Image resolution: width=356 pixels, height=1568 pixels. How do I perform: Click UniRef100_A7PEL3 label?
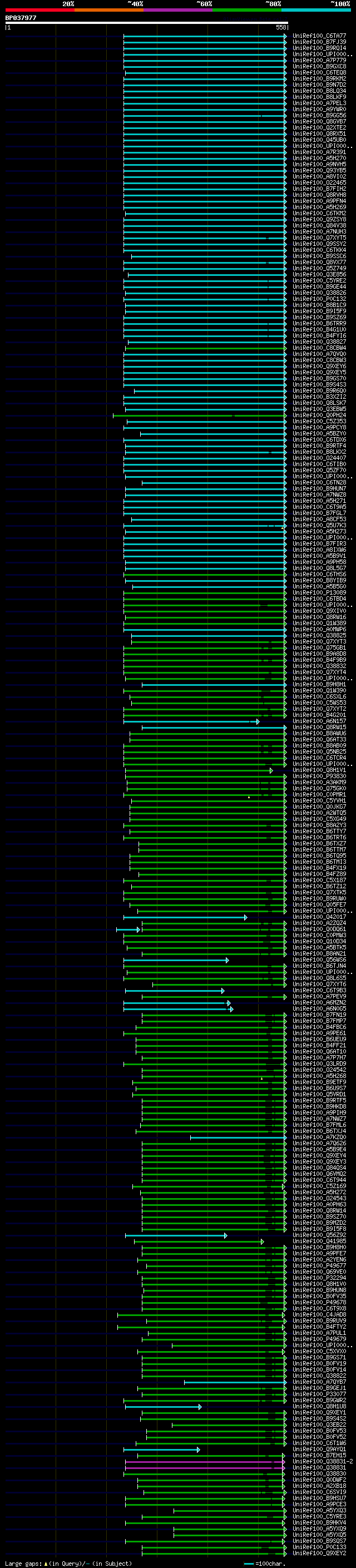tap(319, 103)
